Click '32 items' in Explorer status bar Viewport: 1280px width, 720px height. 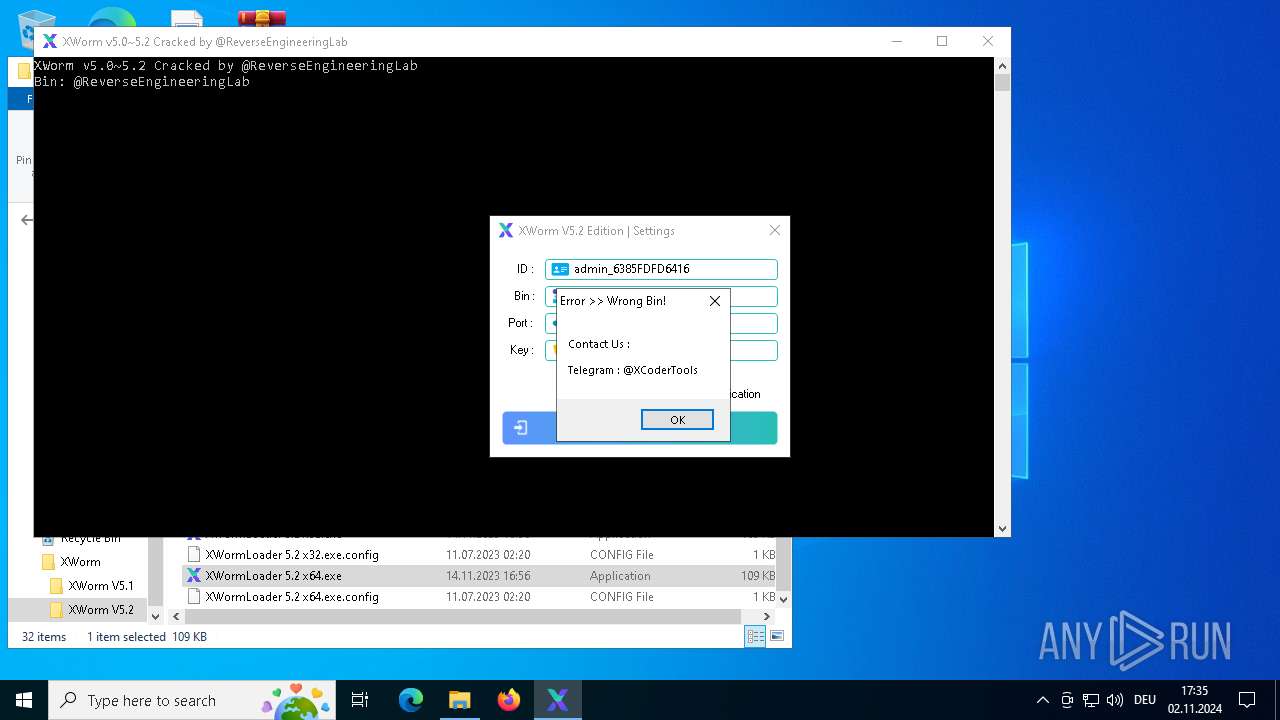pyautogui.click(x=44, y=637)
